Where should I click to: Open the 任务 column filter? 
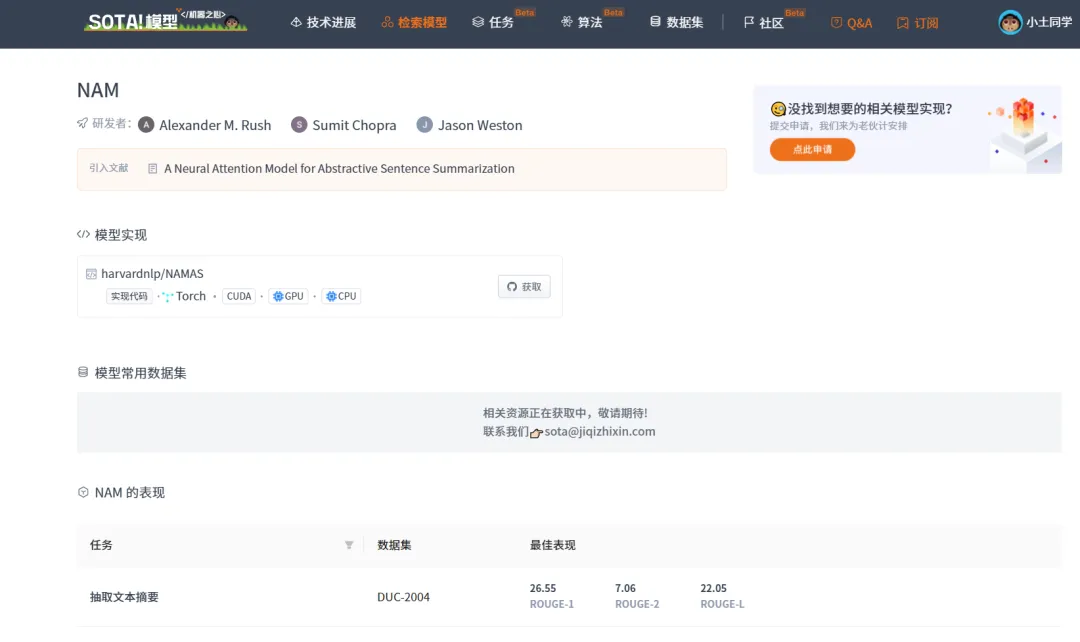pyautogui.click(x=349, y=545)
